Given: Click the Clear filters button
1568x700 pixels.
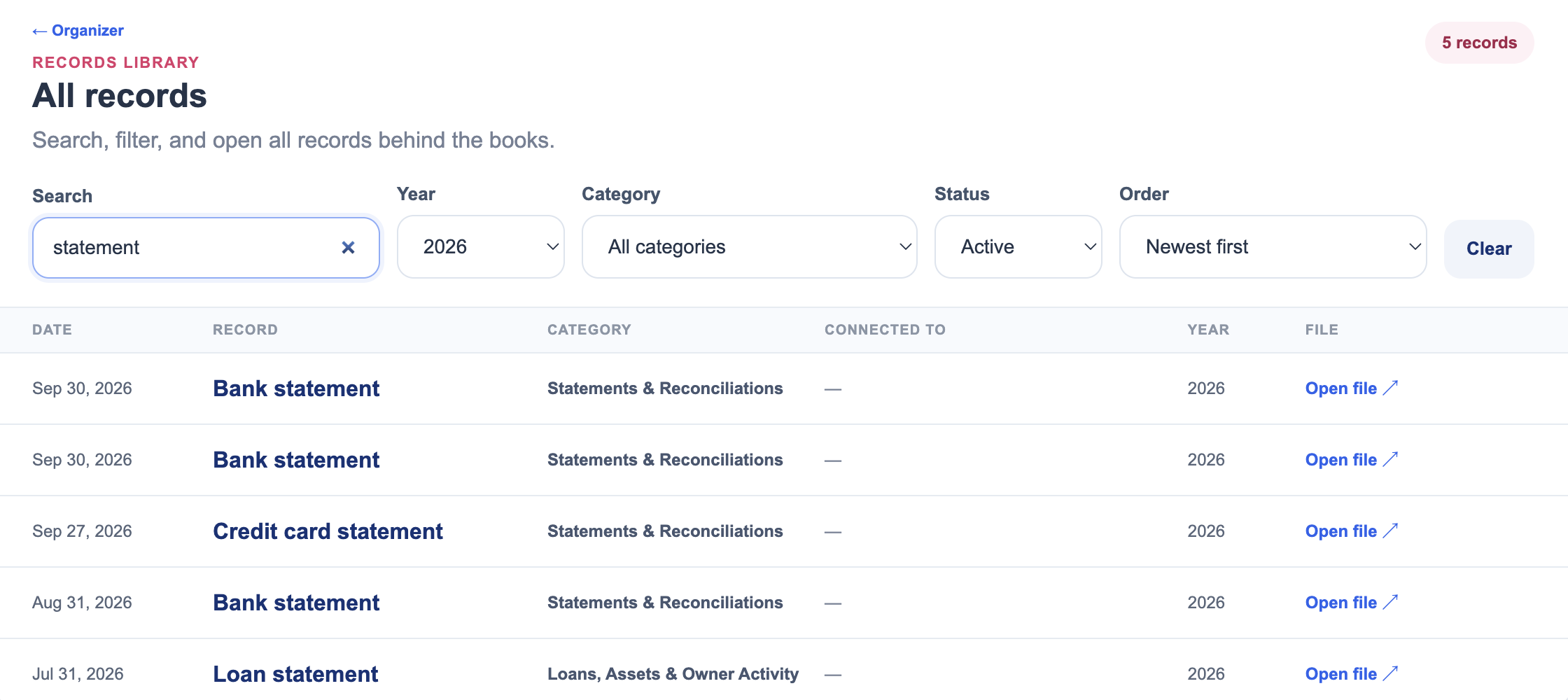Looking at the screenshot, I should point(1489,248).
